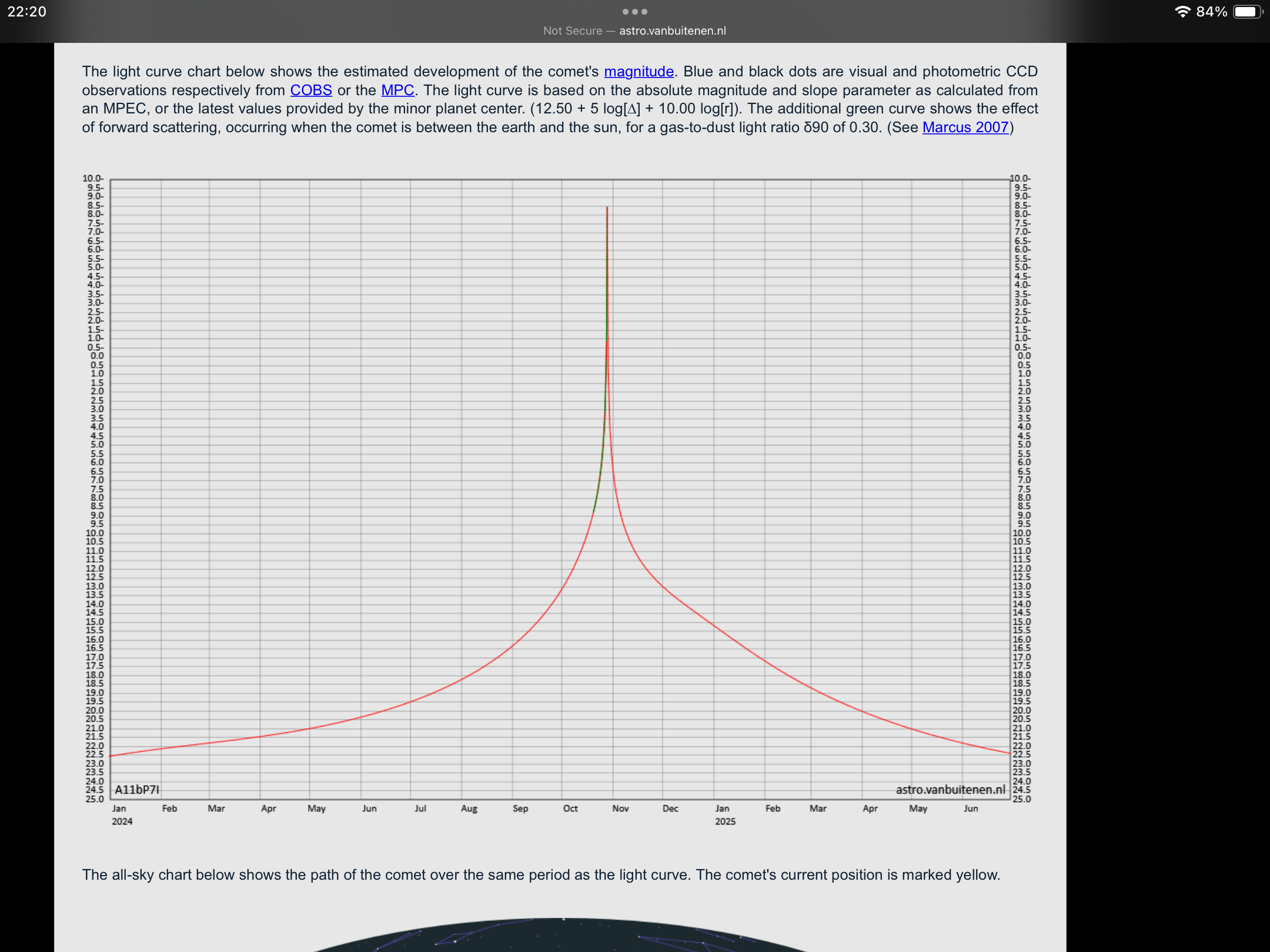Click the astro.vanbuitenen.nl watermark in the chart
1270x952 pixels.
point(950,789)
